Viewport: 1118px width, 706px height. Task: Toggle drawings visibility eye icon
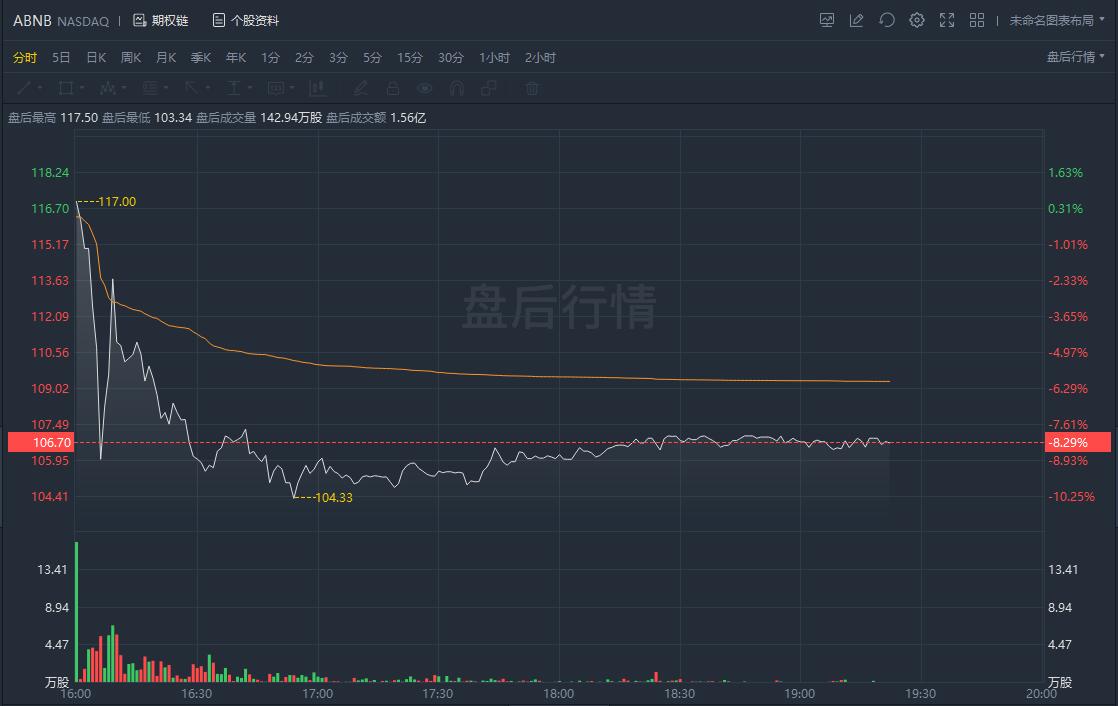coord(425,88)
